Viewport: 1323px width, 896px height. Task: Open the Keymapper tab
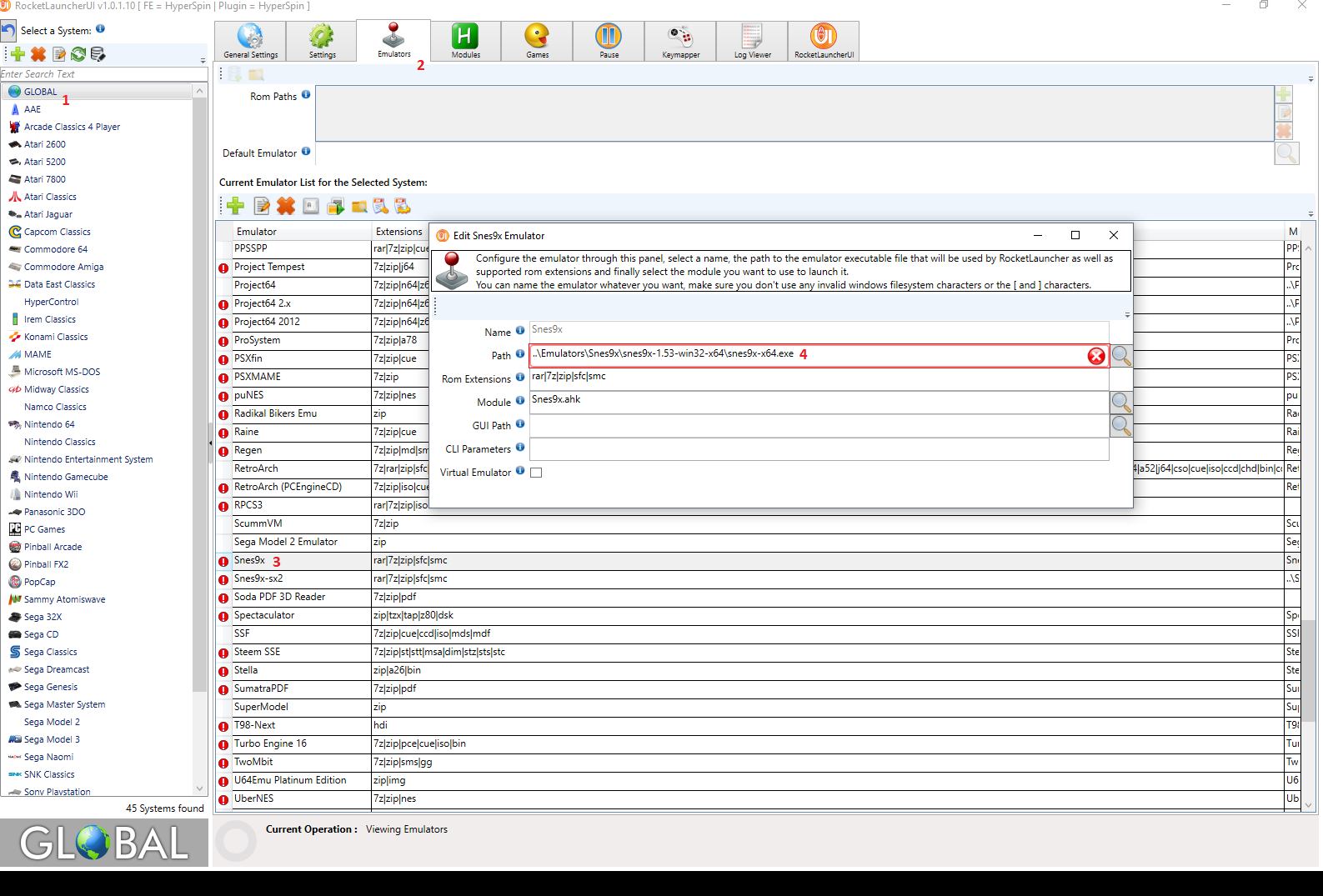click(x=680, y=41)
